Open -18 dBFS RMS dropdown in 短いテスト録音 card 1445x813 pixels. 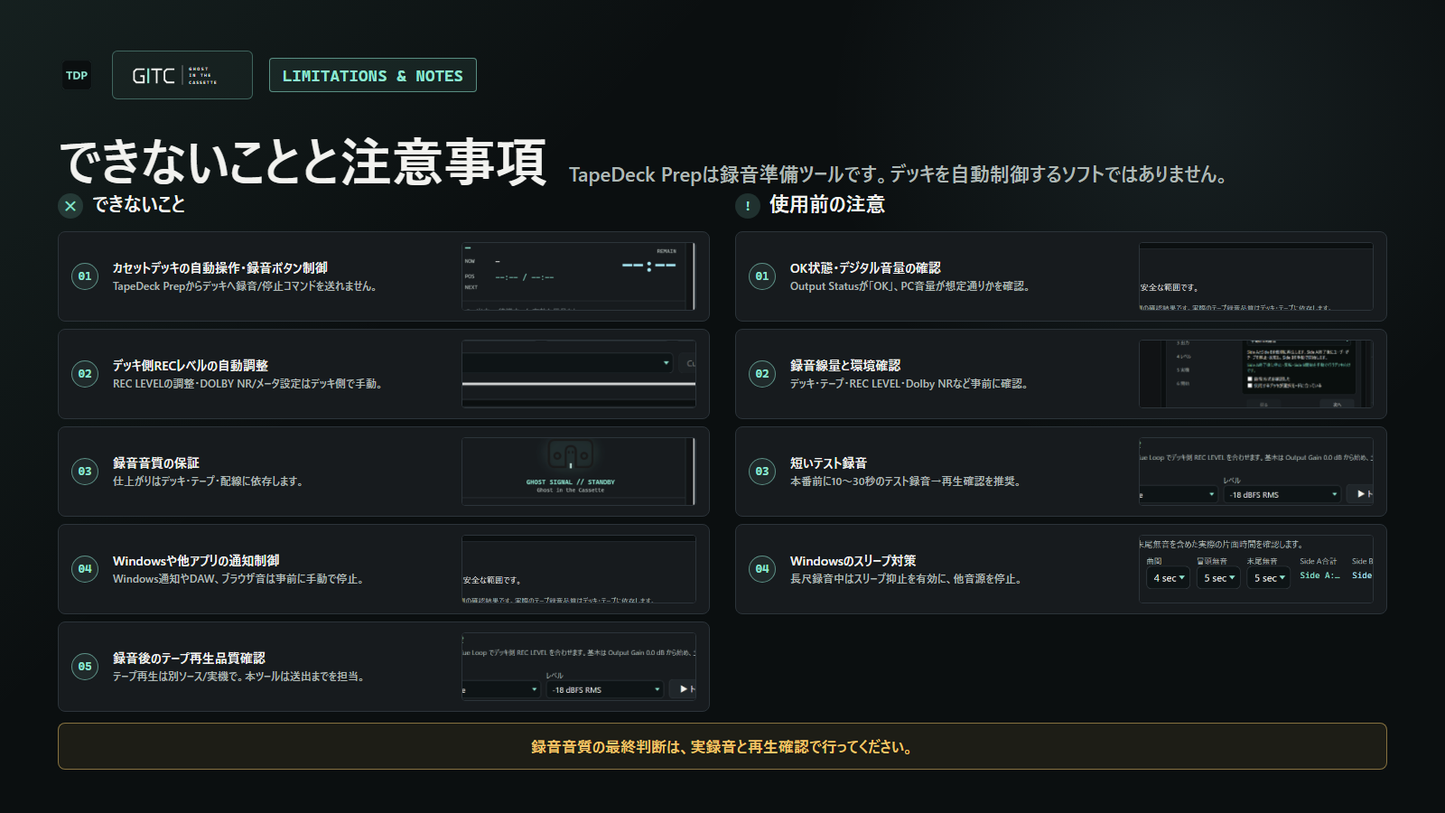coord(1282,494)
